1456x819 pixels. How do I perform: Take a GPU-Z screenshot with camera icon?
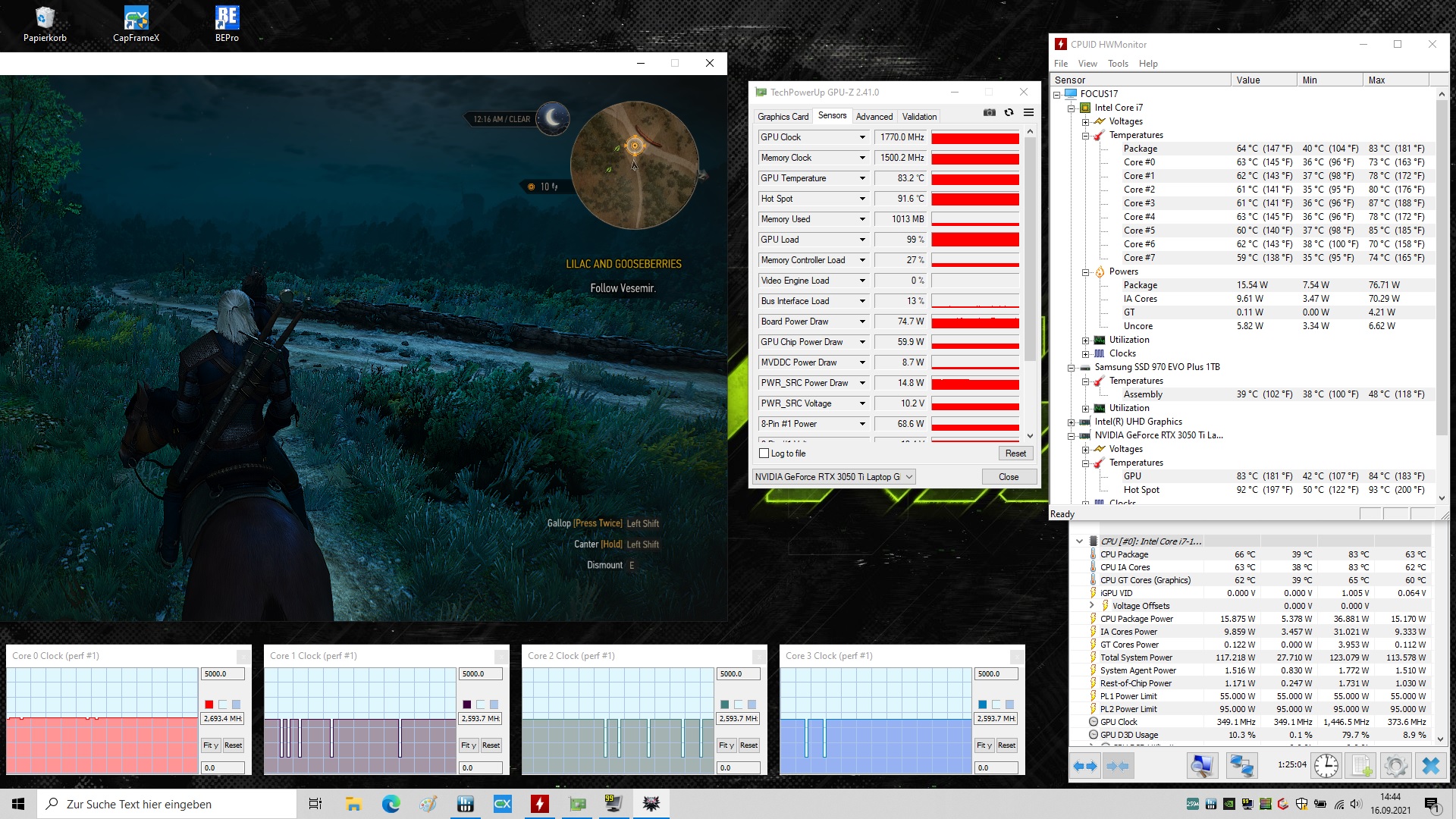(990, 112)
